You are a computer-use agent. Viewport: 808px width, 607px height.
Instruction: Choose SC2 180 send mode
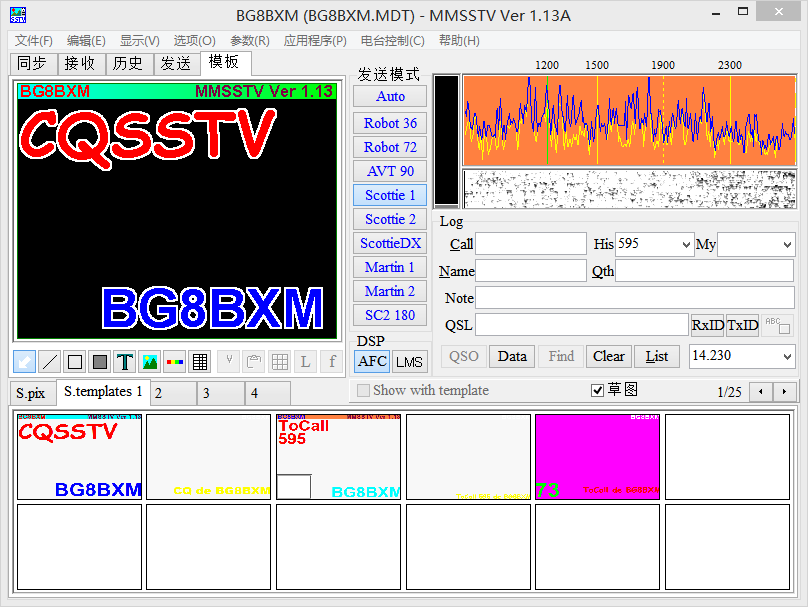click(390, 315)
